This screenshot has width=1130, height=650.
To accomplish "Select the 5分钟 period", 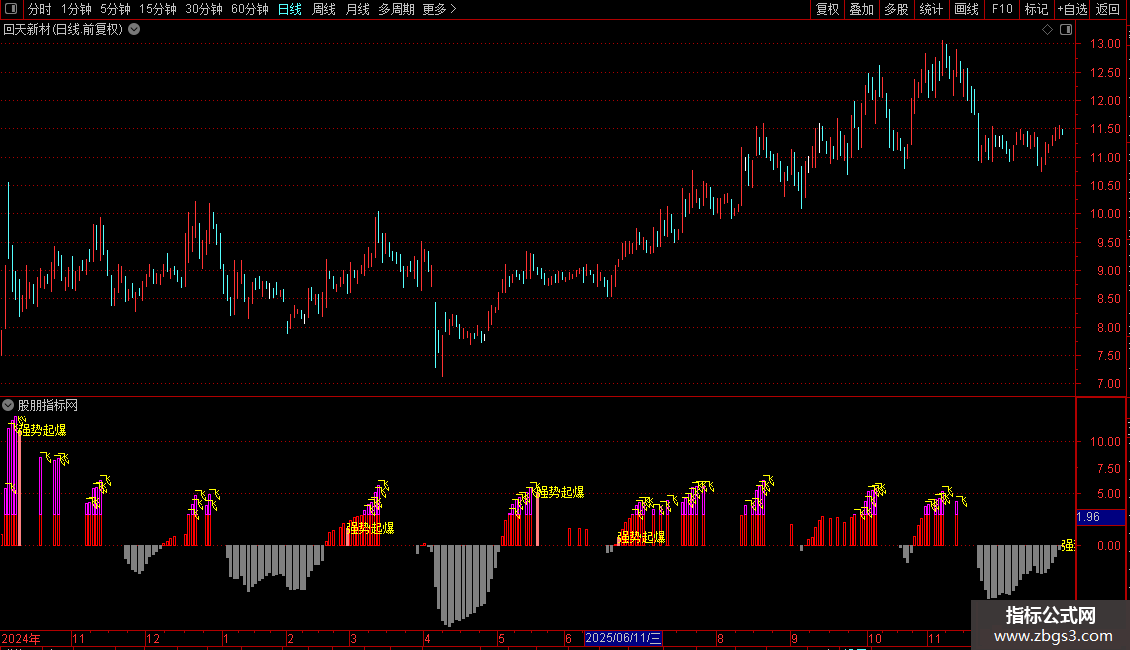I will [115, 9].
